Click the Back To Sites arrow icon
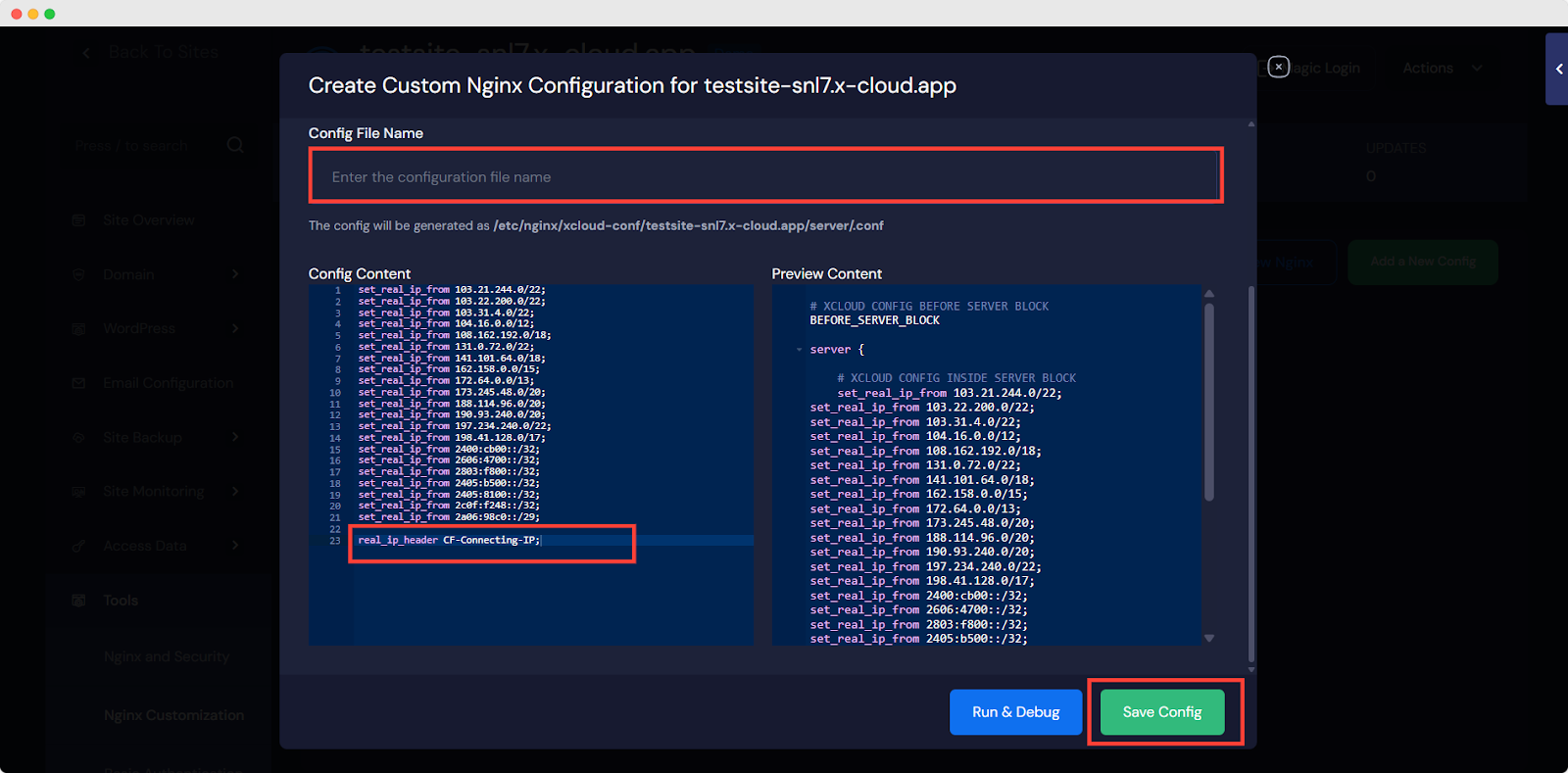Screen dimensions: 1568x773 pyautogui.click(x=86, y=53)
